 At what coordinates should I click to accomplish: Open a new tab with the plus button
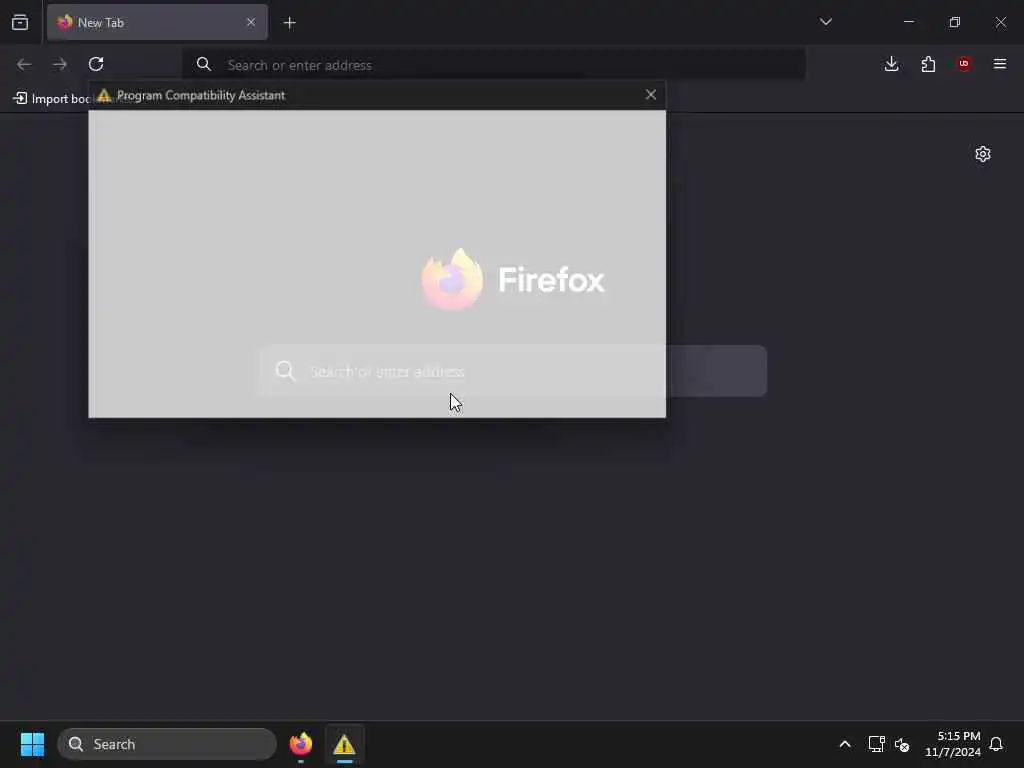click(289, 23)
